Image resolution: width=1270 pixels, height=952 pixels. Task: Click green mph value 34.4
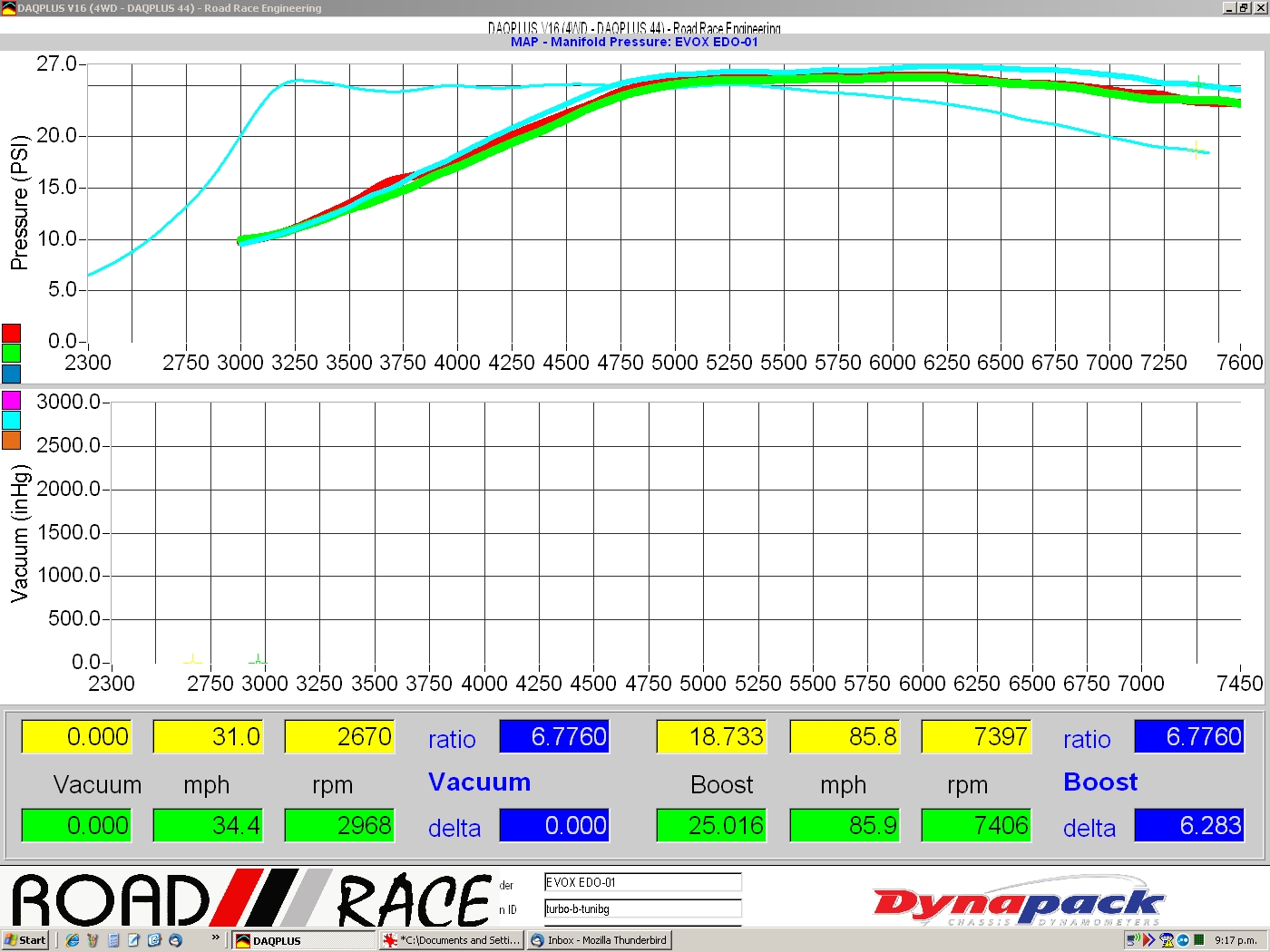click(208, 826)
